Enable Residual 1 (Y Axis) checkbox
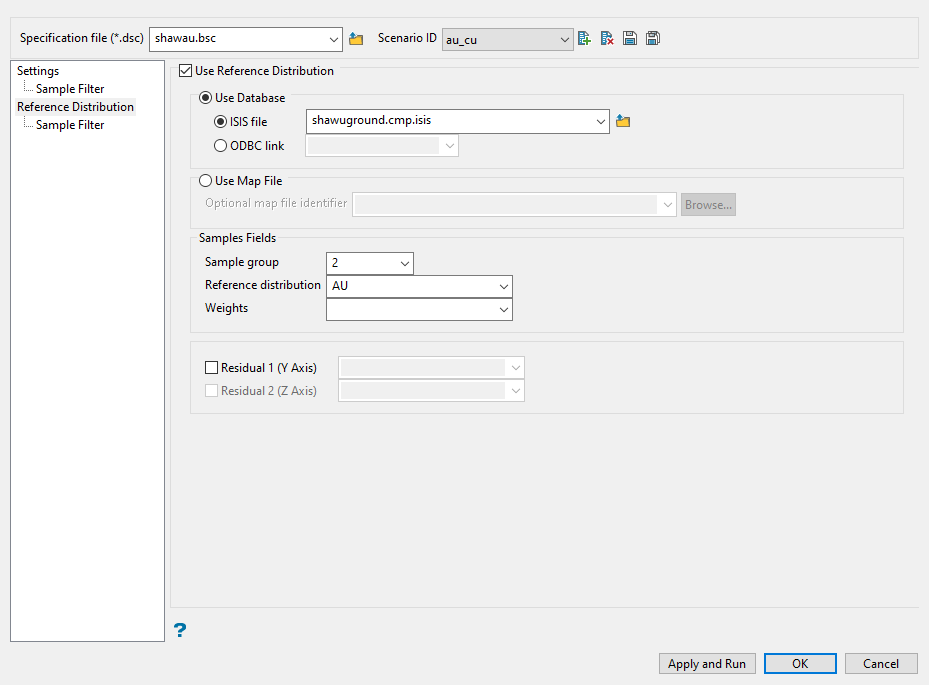This screenshot has height=685, width=929. (x=211, y=368)
